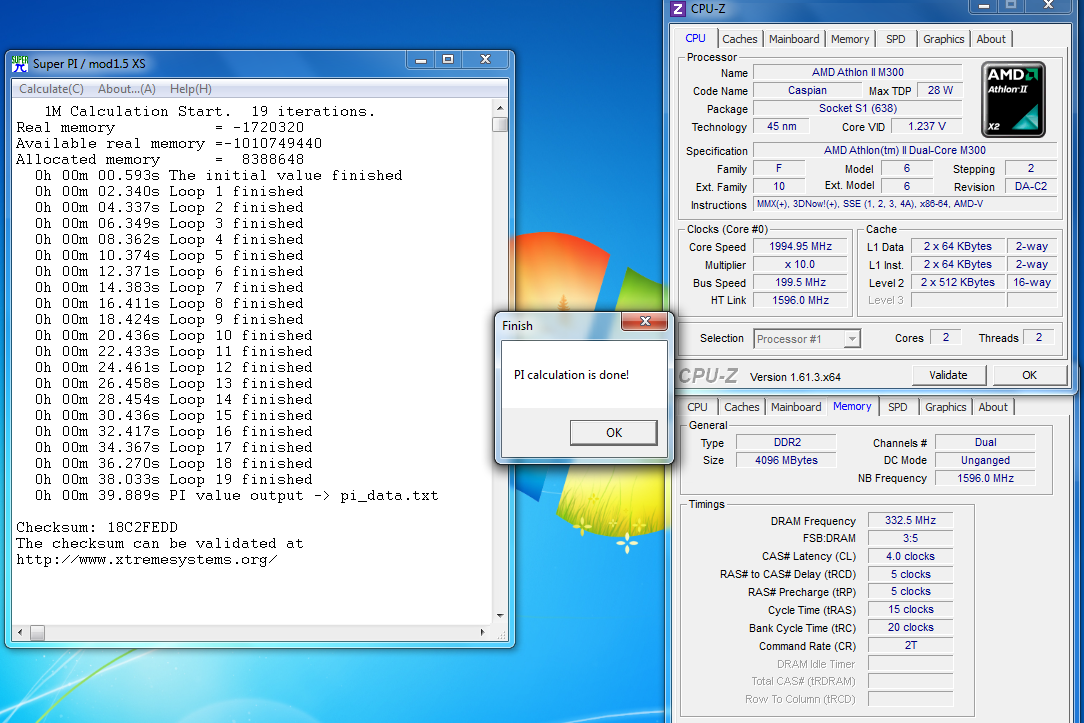
Task: Close the CPU-Z window
Action: point(1048,6)
